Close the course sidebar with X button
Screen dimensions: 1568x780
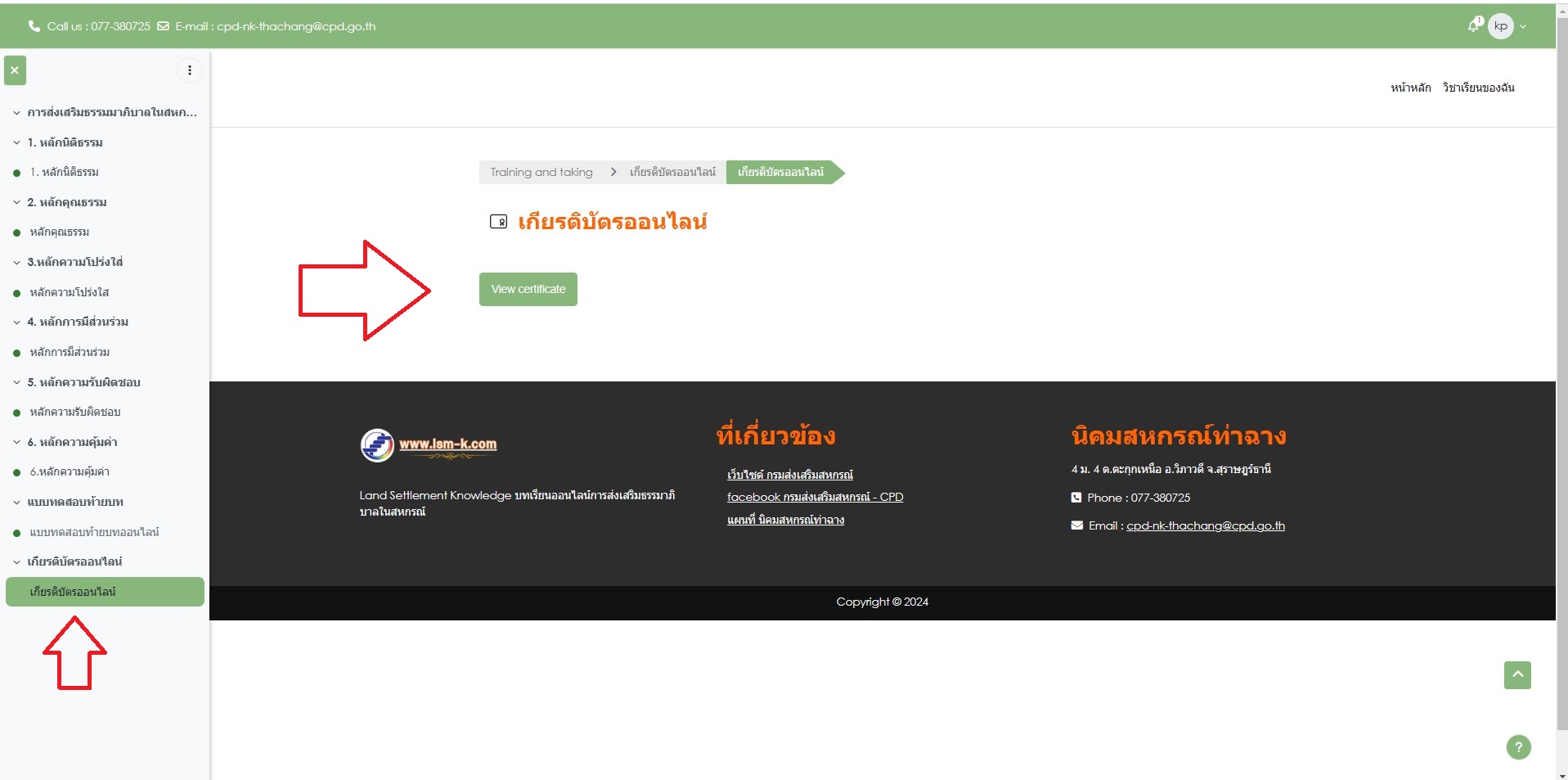coord(15,70)
